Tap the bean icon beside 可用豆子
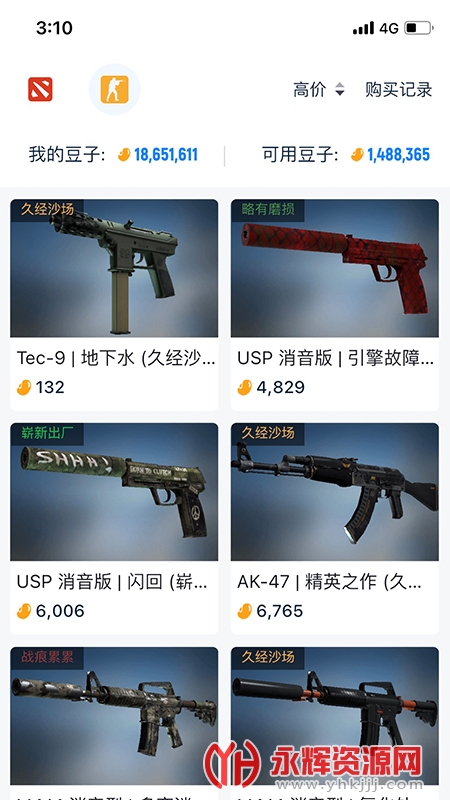The height and width of the screenshot is (800, 450). (x=358, y=155)
